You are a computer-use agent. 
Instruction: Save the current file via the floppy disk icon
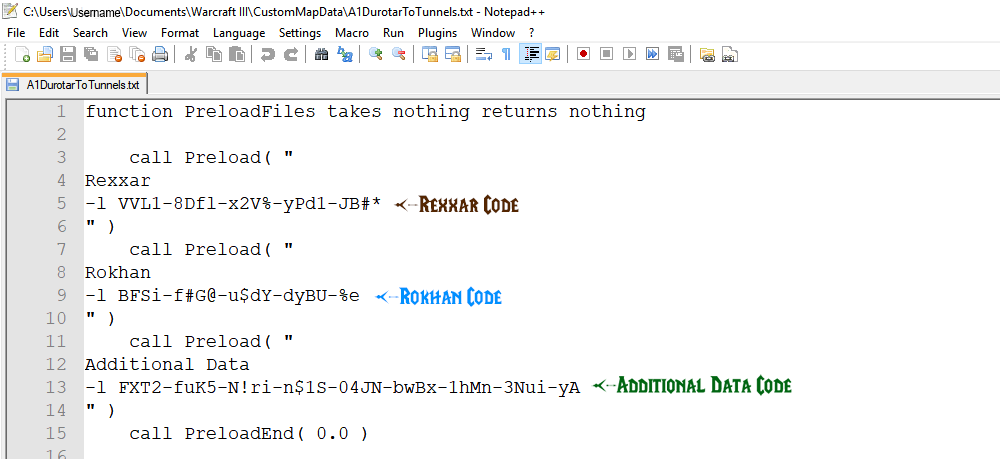coord(68,55)
